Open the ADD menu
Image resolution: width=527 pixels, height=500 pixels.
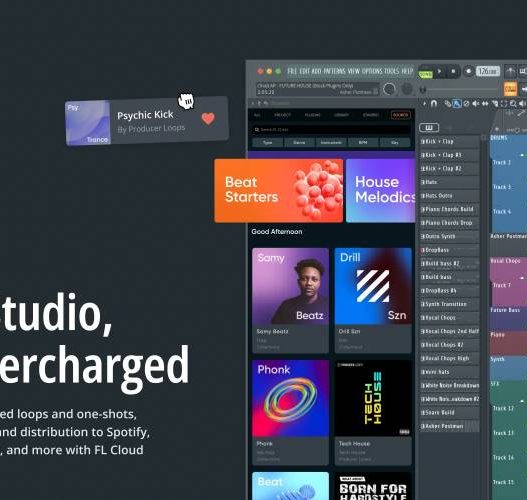(x=316, y=71)
